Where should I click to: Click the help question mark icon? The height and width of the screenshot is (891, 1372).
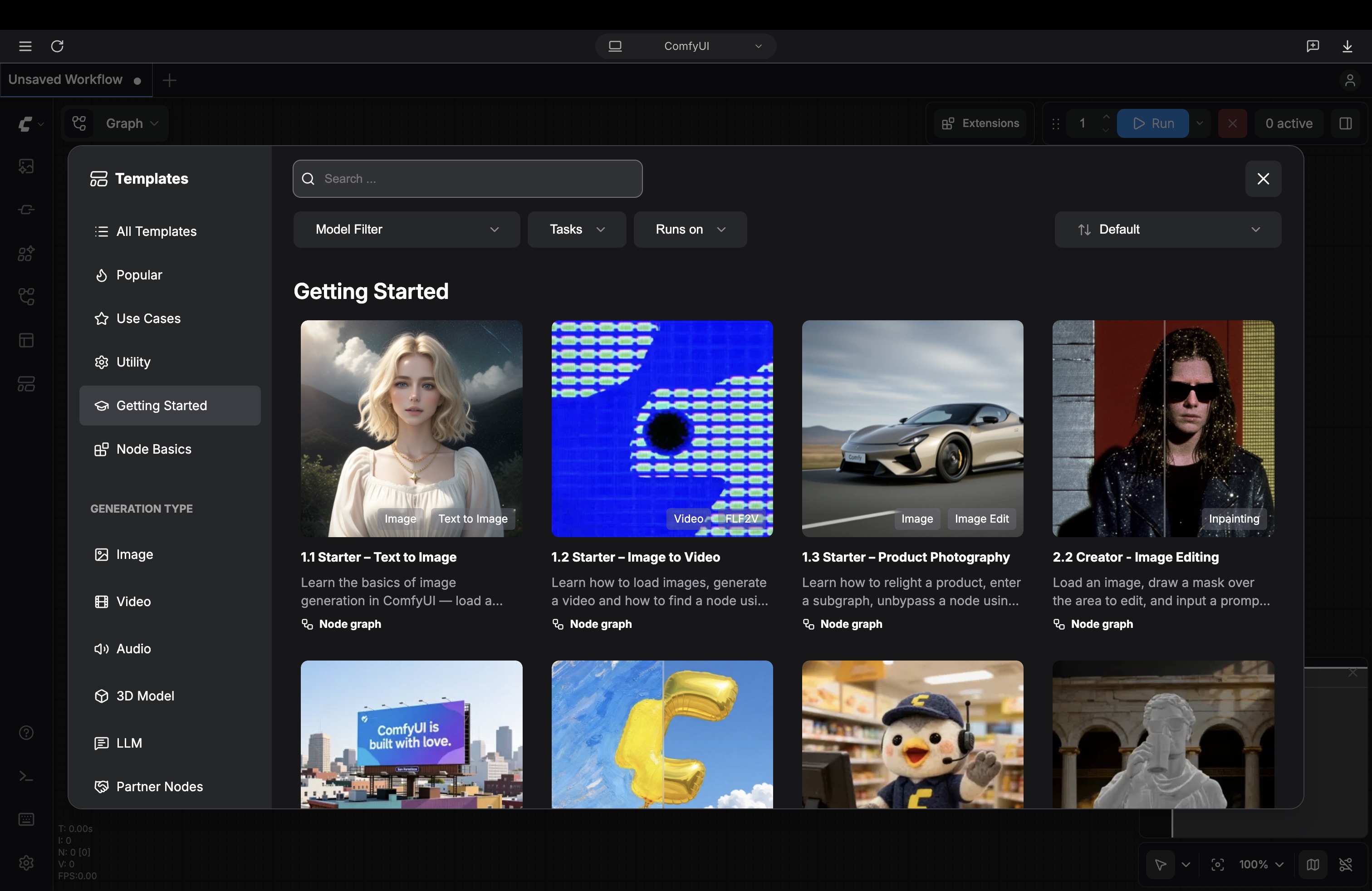click(26, 733)
